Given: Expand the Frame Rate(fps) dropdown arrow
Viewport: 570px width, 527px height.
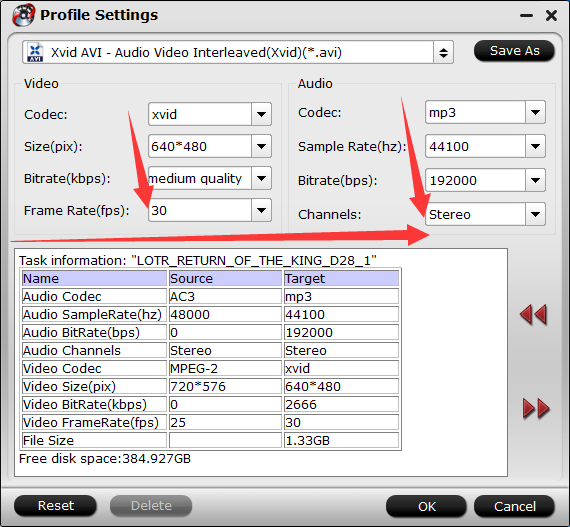Looking at the screenshot, I should point(261,210).
